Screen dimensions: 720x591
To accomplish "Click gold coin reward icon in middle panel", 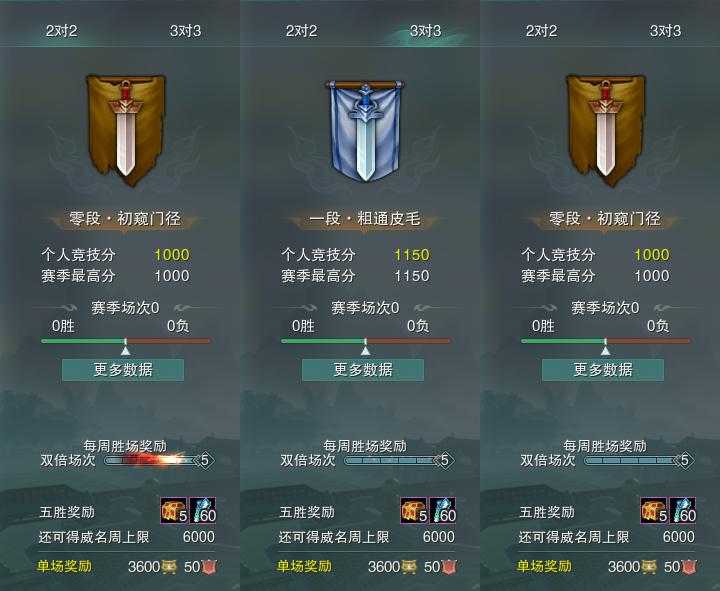I will (409, 567).
